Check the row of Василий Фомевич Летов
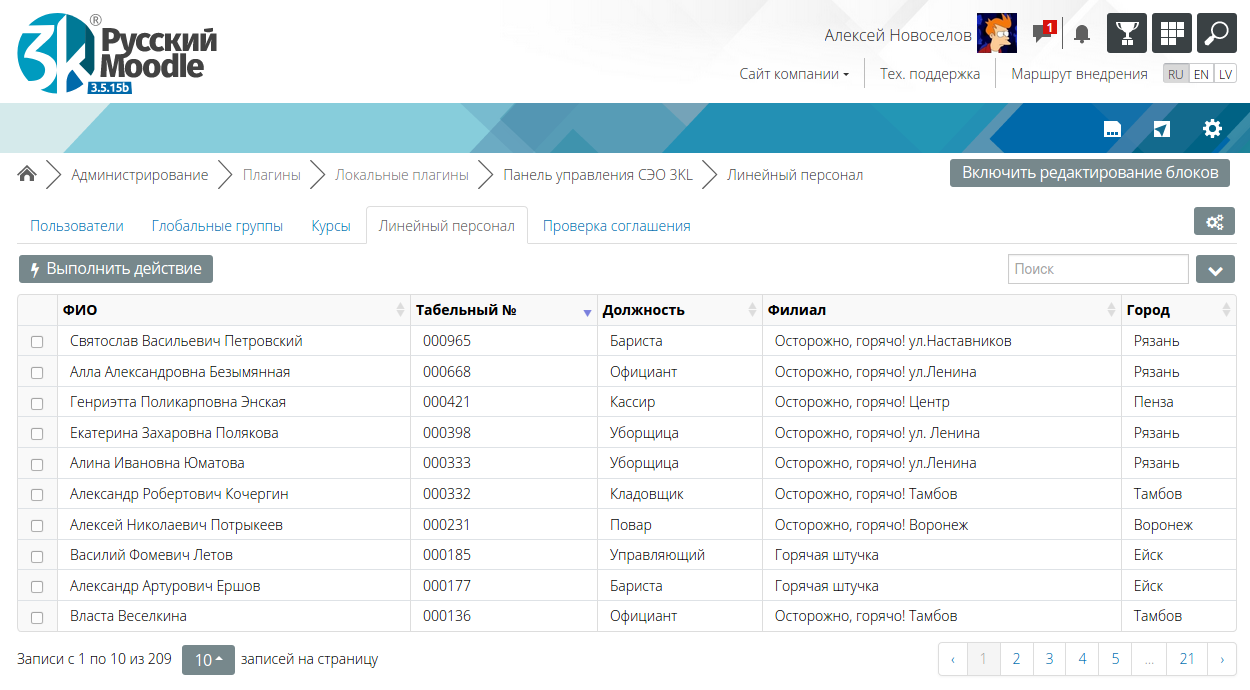This screenshot has width=1250, height=690. (x=37, y=556)
